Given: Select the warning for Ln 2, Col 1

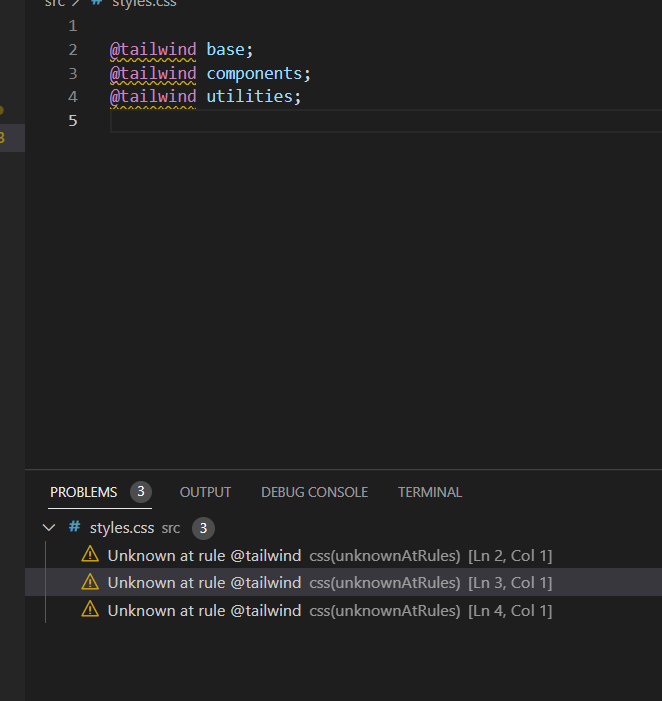Looking at the screenshot, I should 343,556.
